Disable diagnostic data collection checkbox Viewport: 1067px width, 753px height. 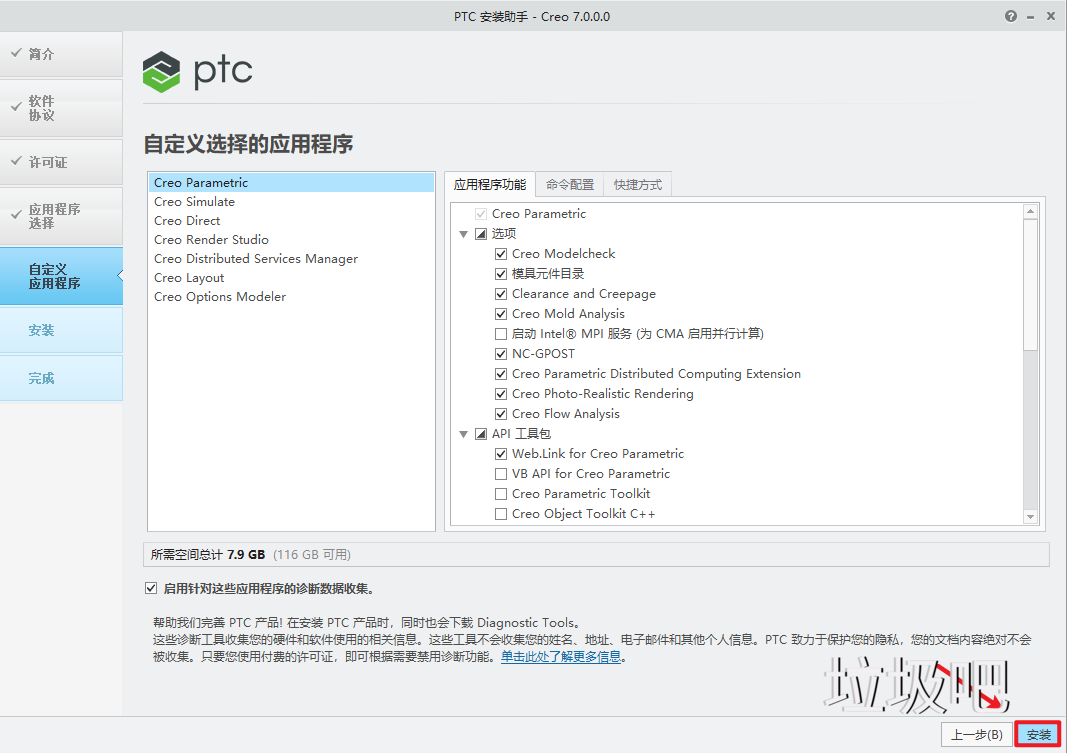click(x=151, y=588)
